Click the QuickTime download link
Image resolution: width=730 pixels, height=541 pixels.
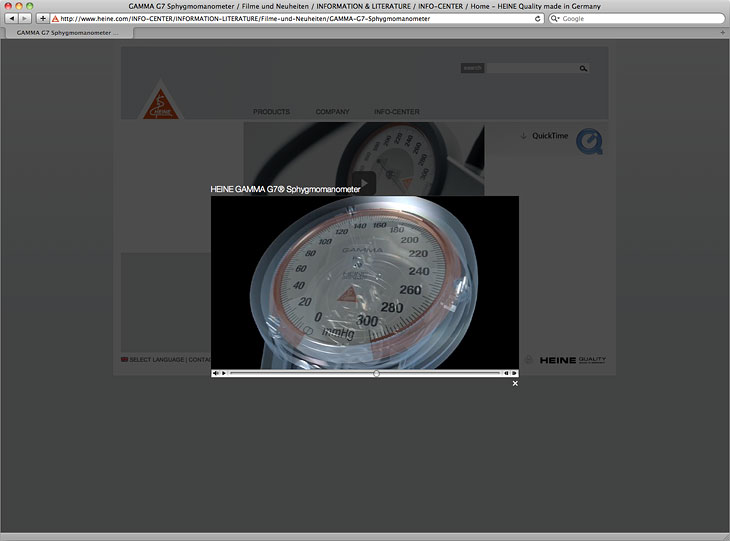[x=544, y=135]
